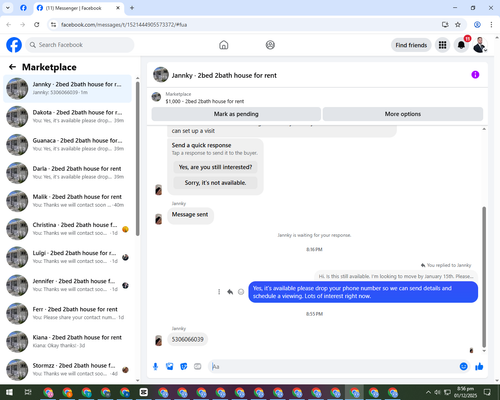Image resolution: width=500 pixels, height=400 pixels.
Task: Open the Malik conversation
Action: tap(67, 201)
